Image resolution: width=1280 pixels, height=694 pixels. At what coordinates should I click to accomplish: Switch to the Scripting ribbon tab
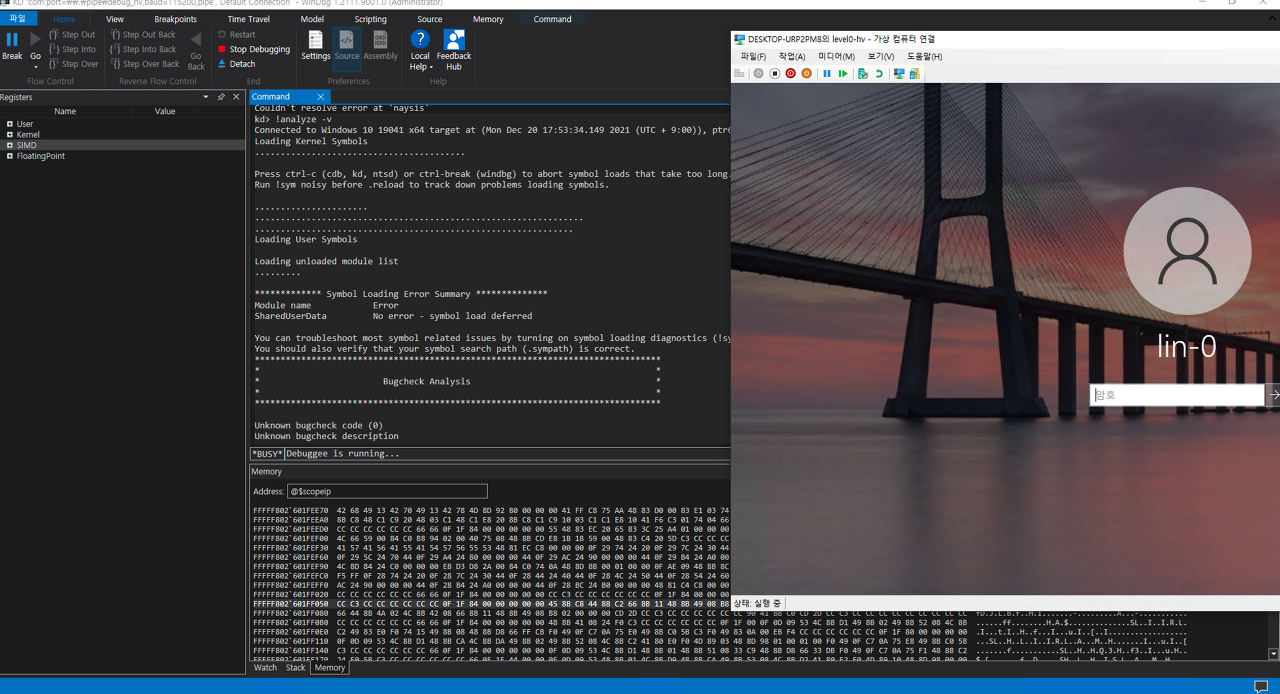pos(370,18)
